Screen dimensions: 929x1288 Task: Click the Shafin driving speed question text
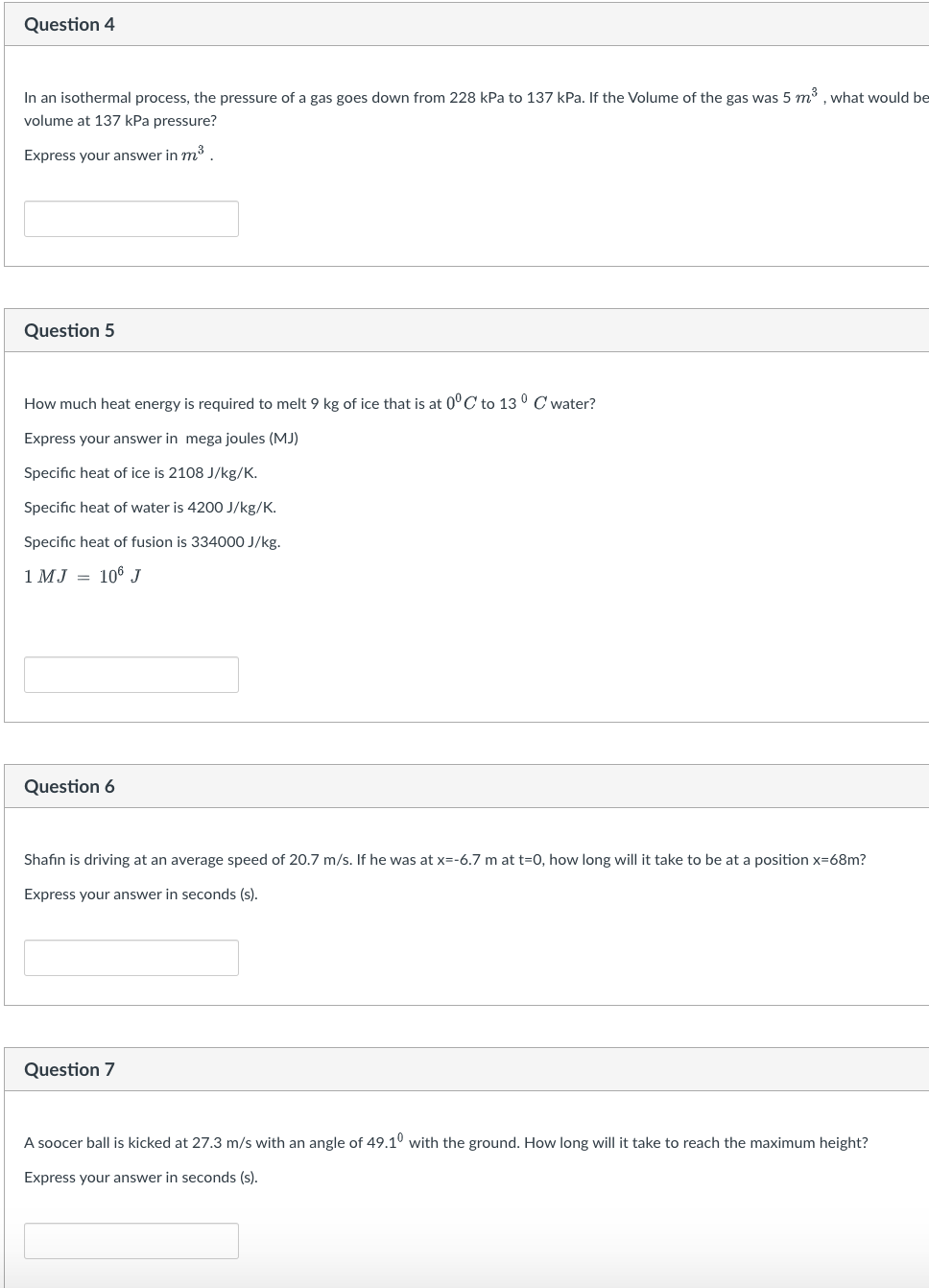tap(445, 860)
